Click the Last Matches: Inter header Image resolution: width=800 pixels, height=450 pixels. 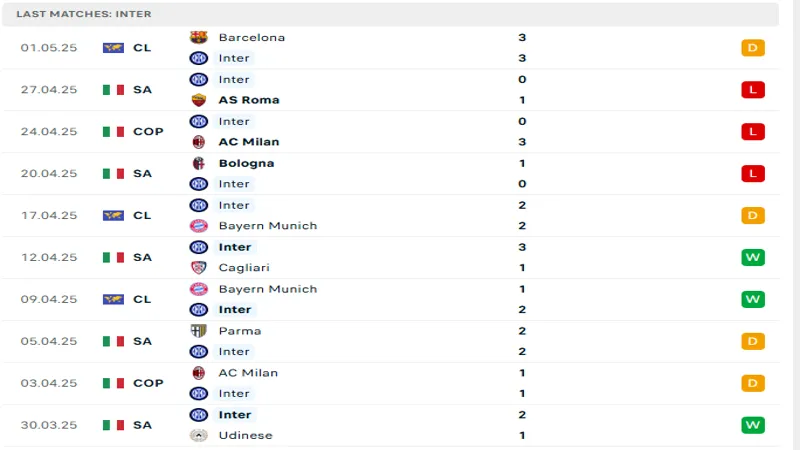[x=84, y=14]
